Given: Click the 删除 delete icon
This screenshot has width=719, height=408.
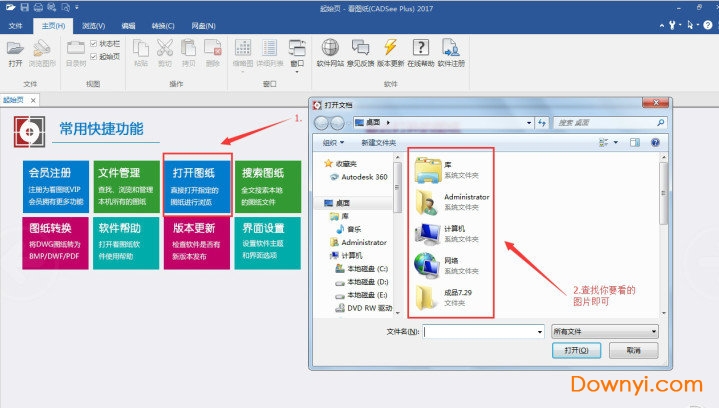Looking at the screenshot, I should pyautogui.click(x=213, y=48).
